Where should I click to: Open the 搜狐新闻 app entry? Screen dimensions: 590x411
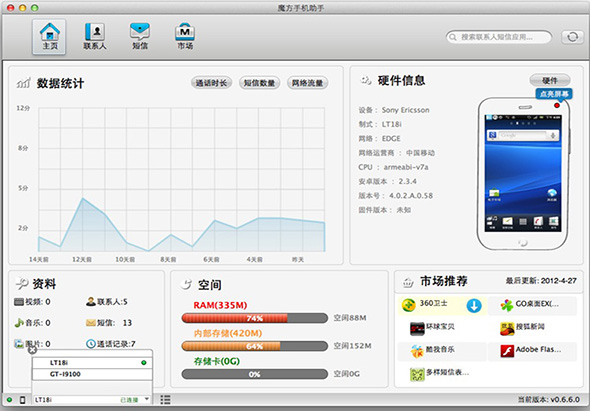click(x=532, y=327)
